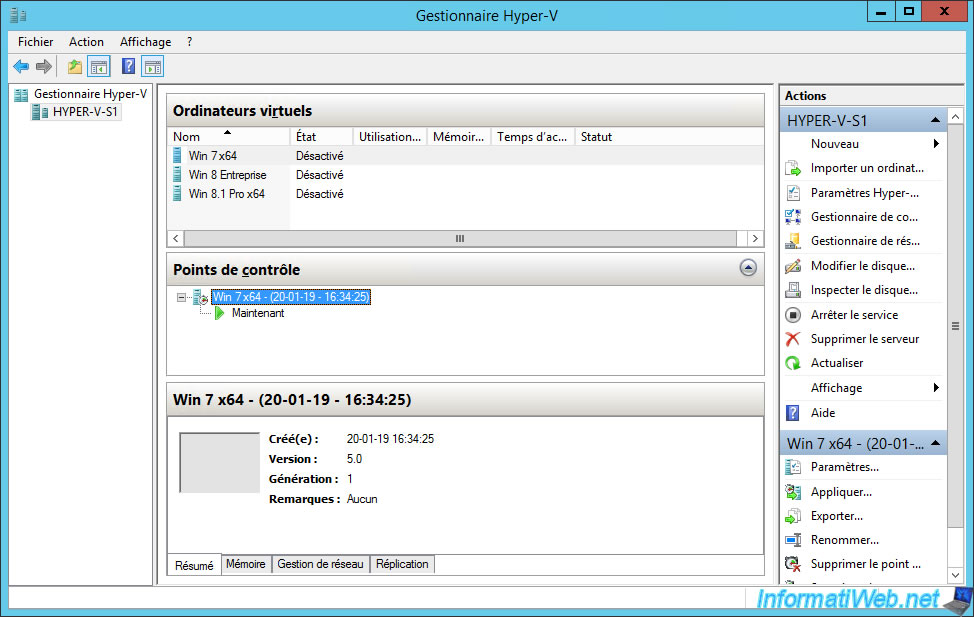Image resolution: width=974 pixels, height=617 pixels.
Task: Collapse the Win 7 x64 actions group
Action: point(935,443)
